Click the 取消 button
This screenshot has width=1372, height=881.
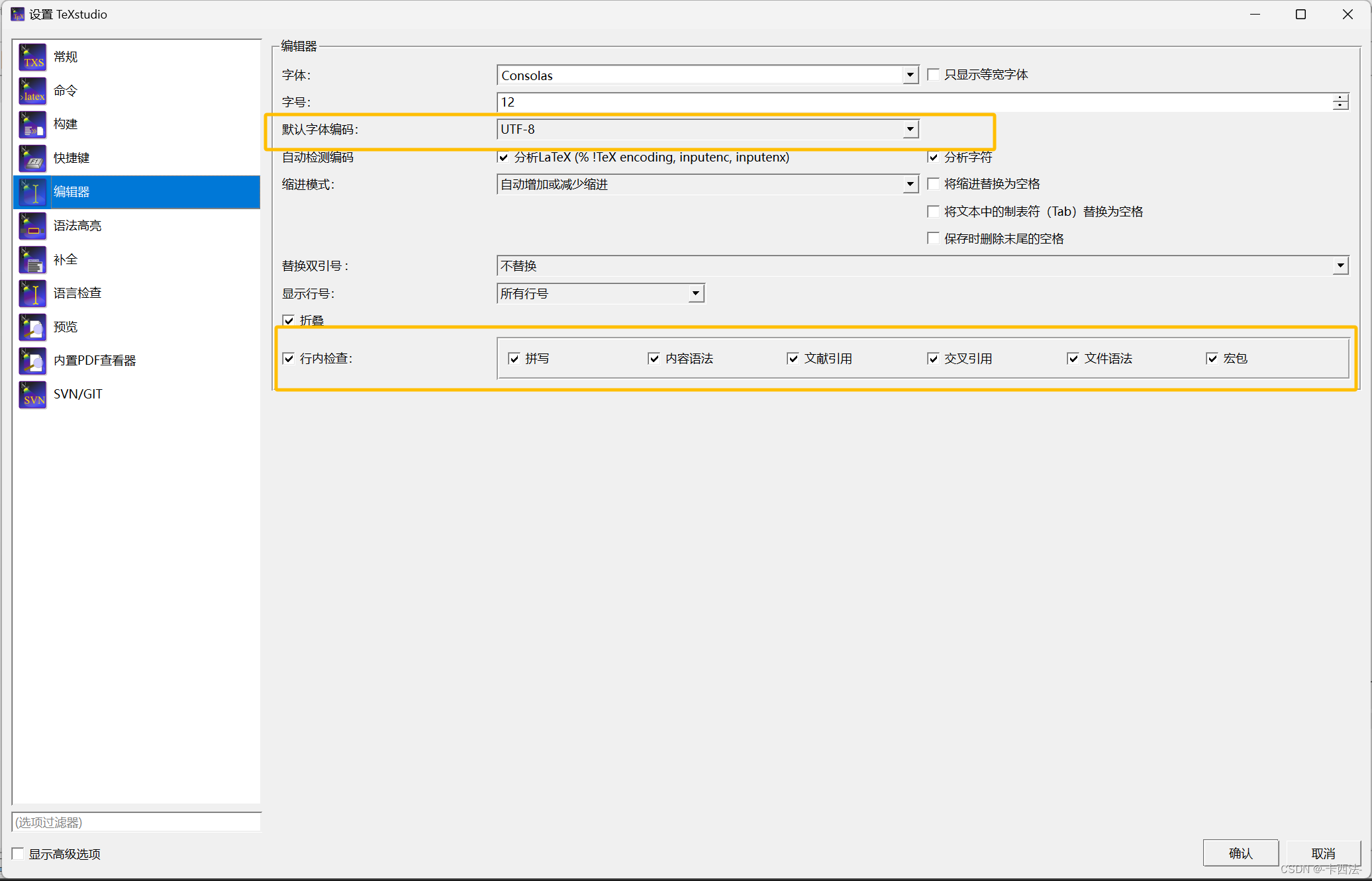(x=1323, y=853)
